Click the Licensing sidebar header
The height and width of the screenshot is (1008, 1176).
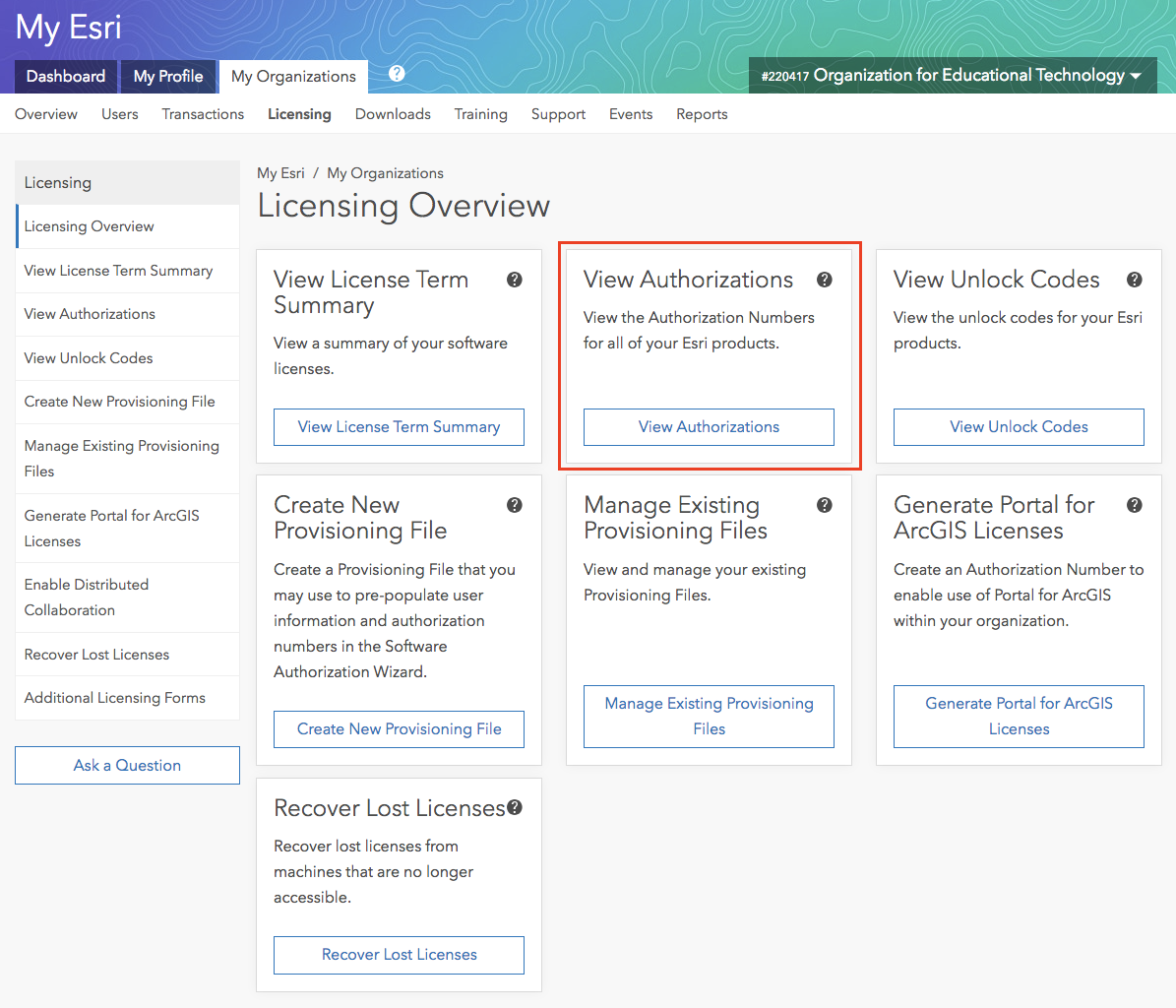(128, 183)
